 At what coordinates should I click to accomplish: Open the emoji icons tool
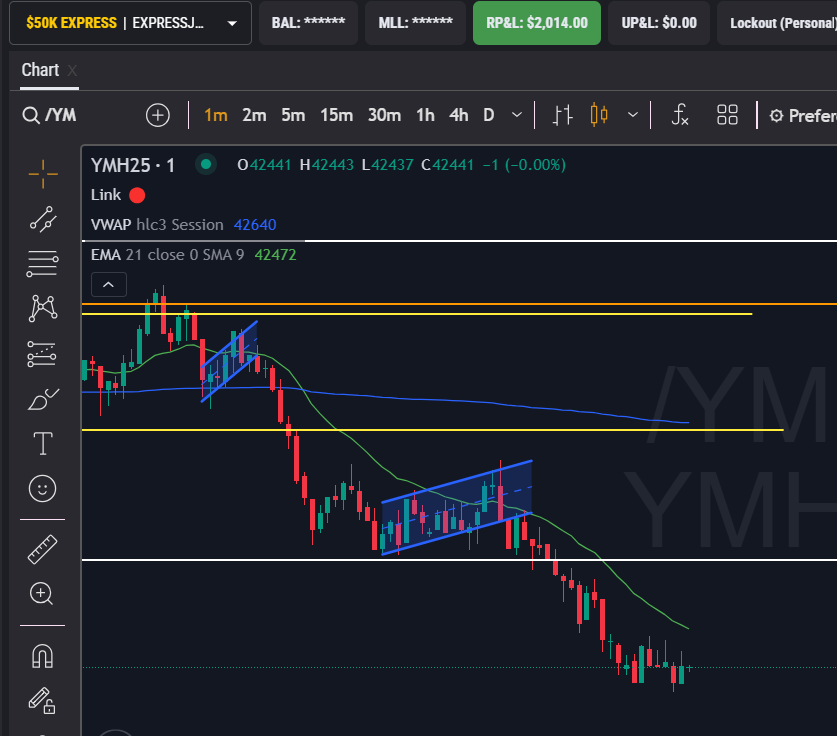pyautogui.click(x=42, y=488)
